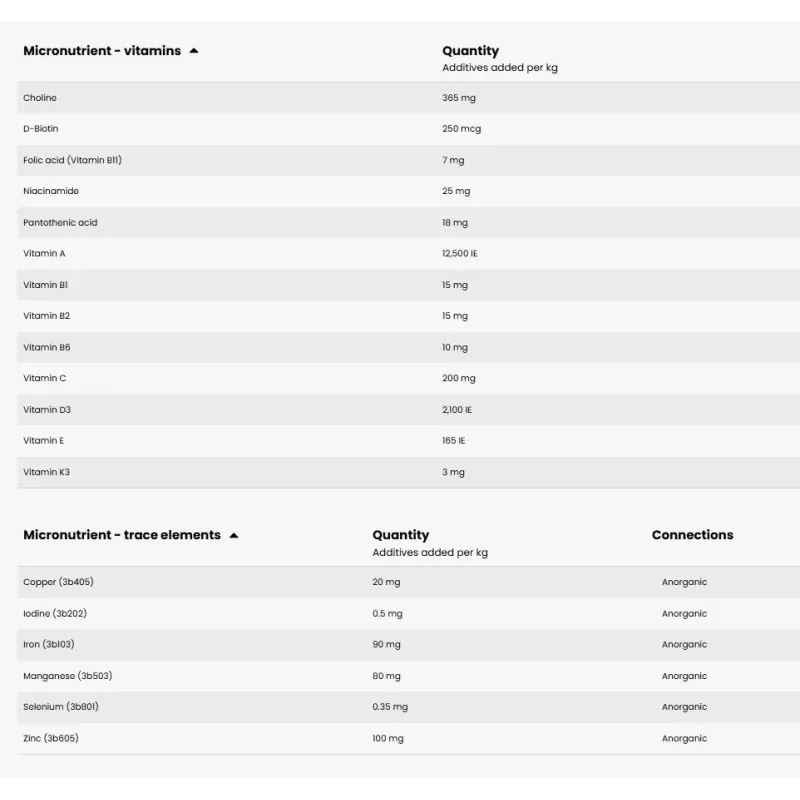Click the Copper (3b405) entry
Screen dimensions: 800x800
58,582
